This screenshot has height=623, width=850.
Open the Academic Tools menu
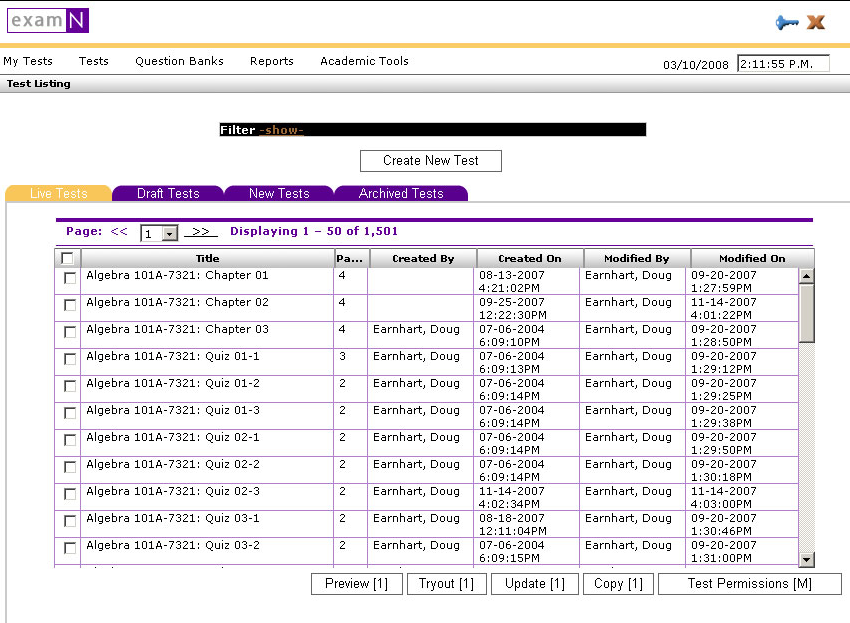363,61
